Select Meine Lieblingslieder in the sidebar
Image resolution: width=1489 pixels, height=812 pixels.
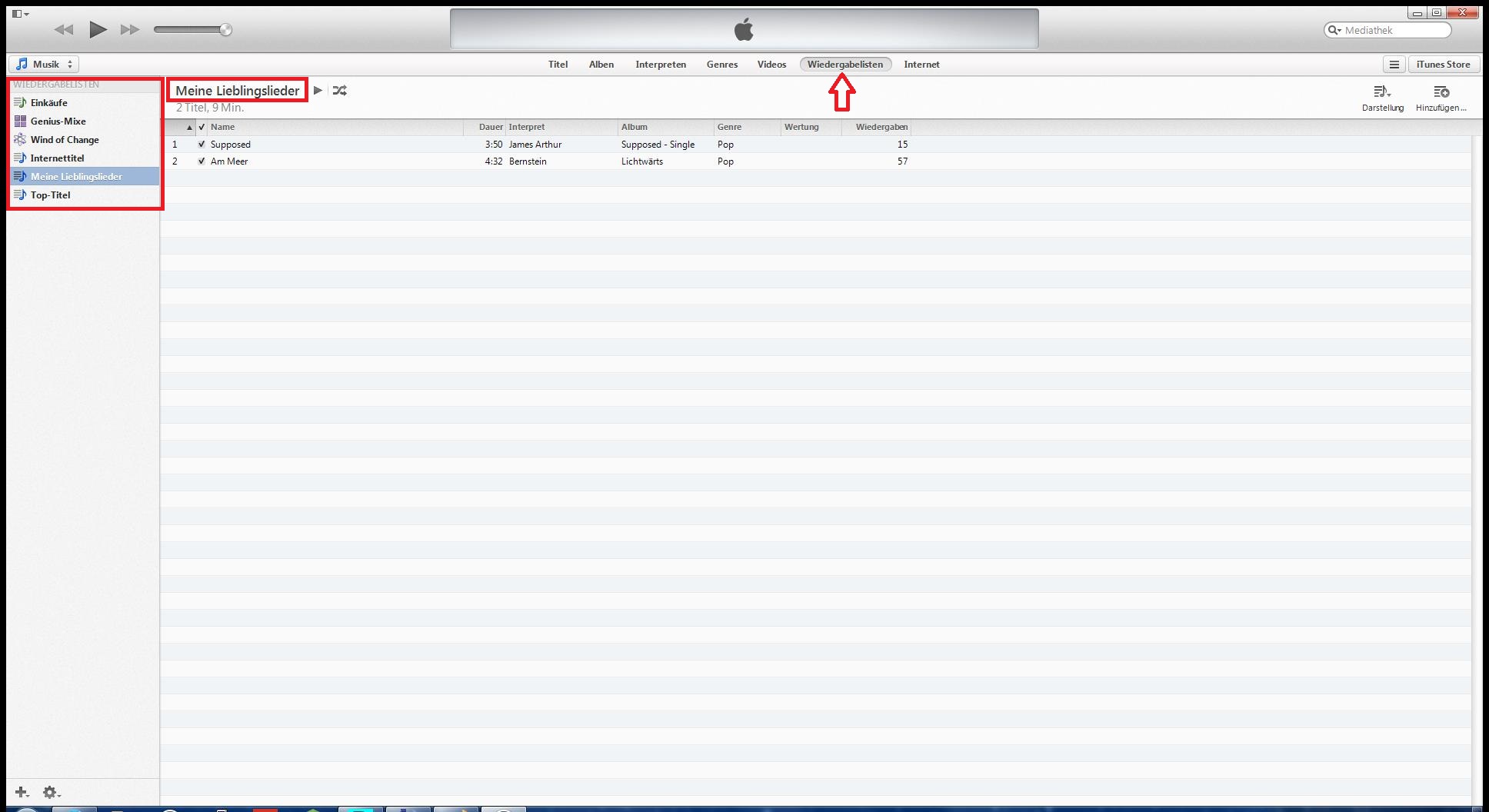coord(85,176)
